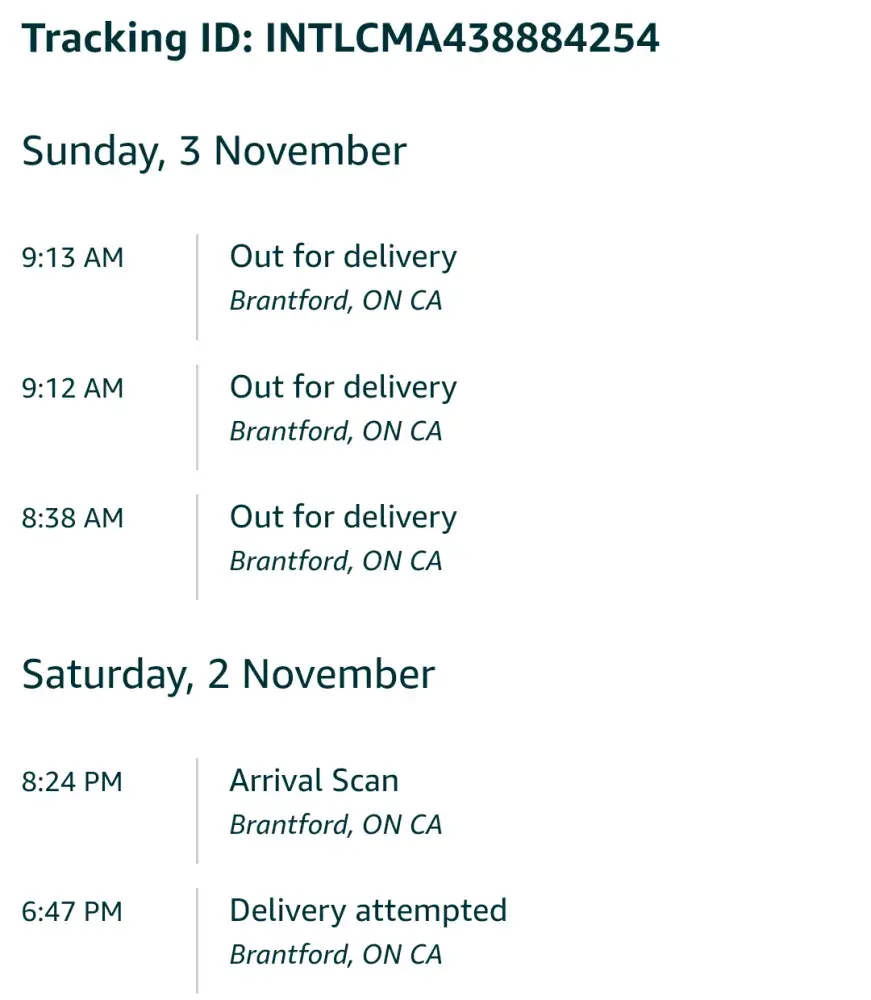Click the vertical divider beside 8:24 PM

click(x=197, y=810)
